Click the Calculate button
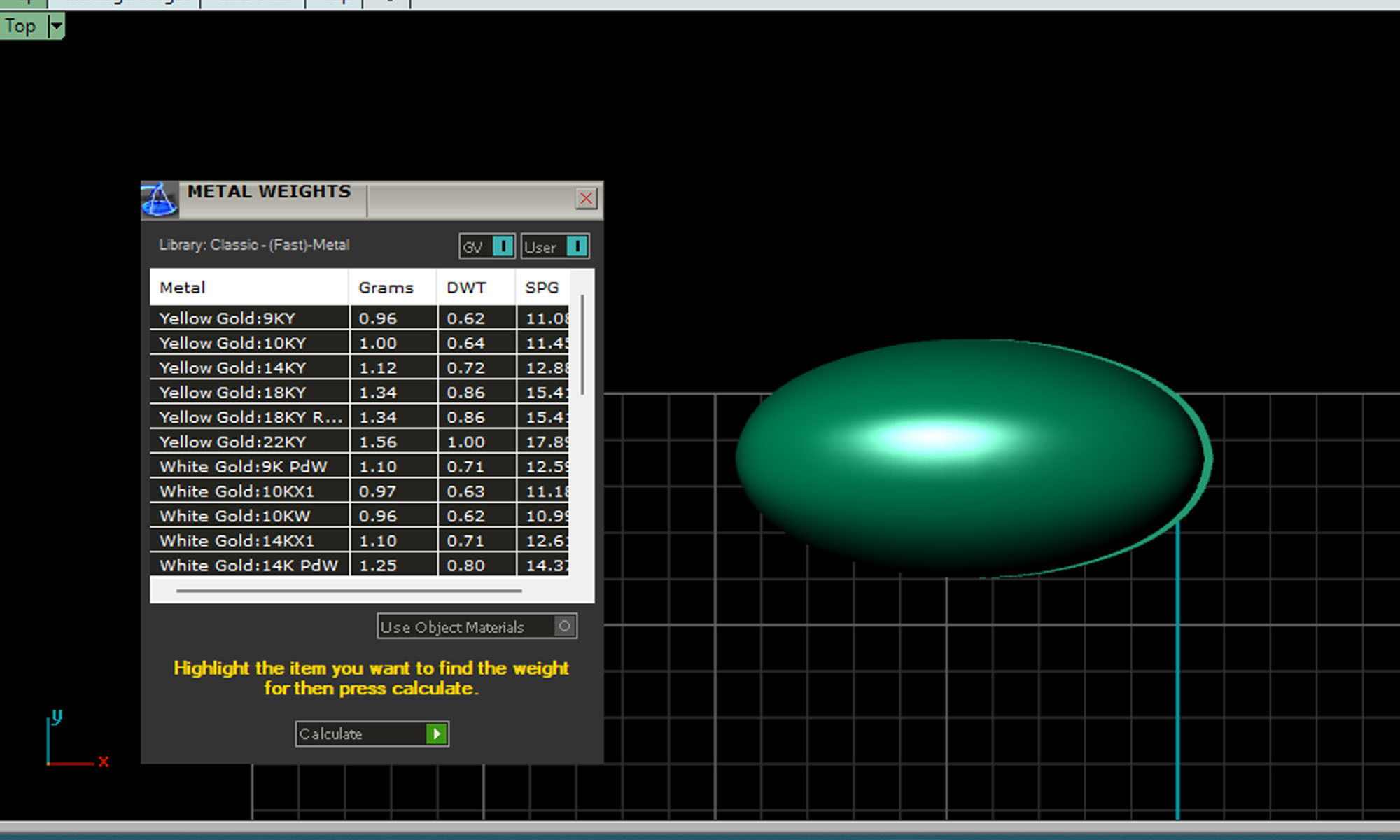The width and height of the screenshot is (1400, 840). pyautogui.click(x=371, y=734)
